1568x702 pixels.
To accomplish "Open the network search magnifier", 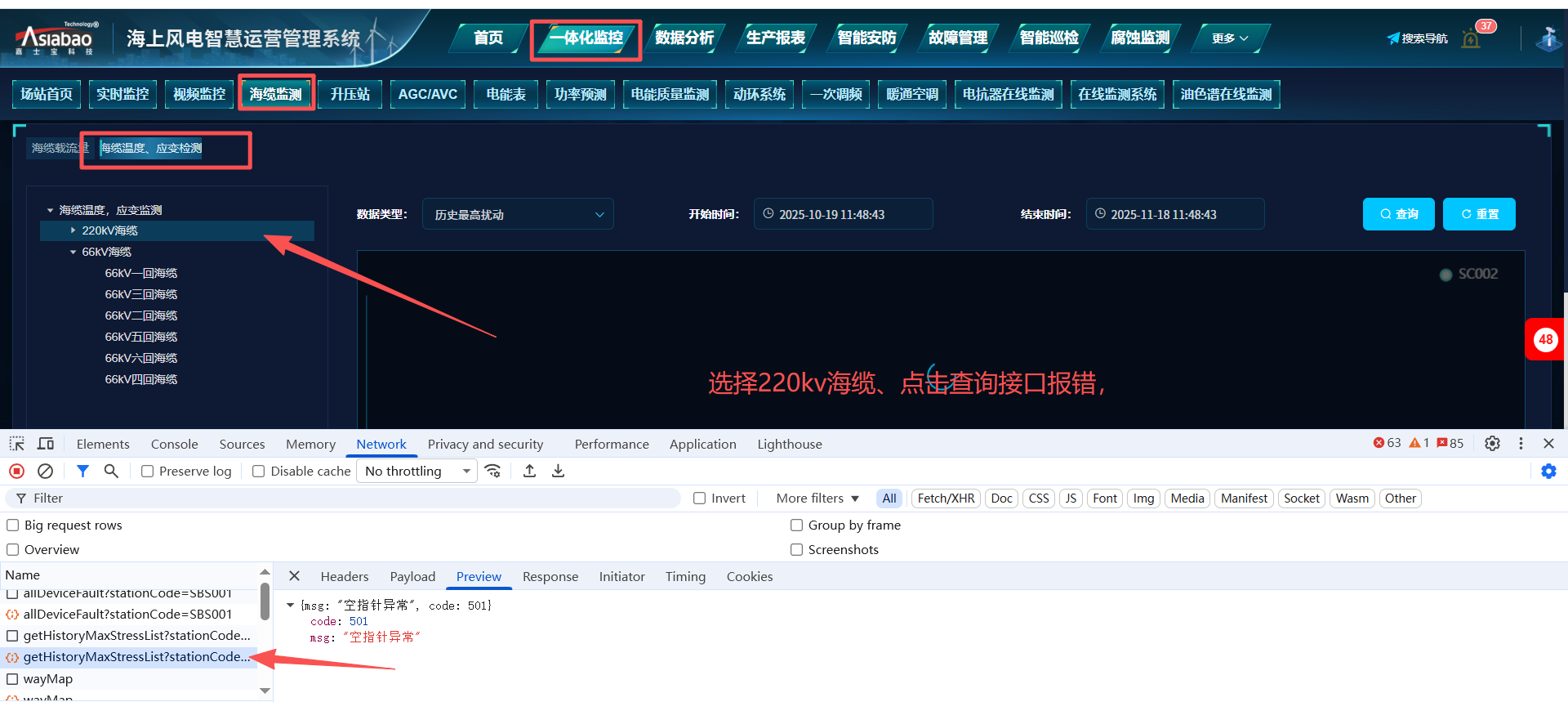I will [x=111, y=471].
